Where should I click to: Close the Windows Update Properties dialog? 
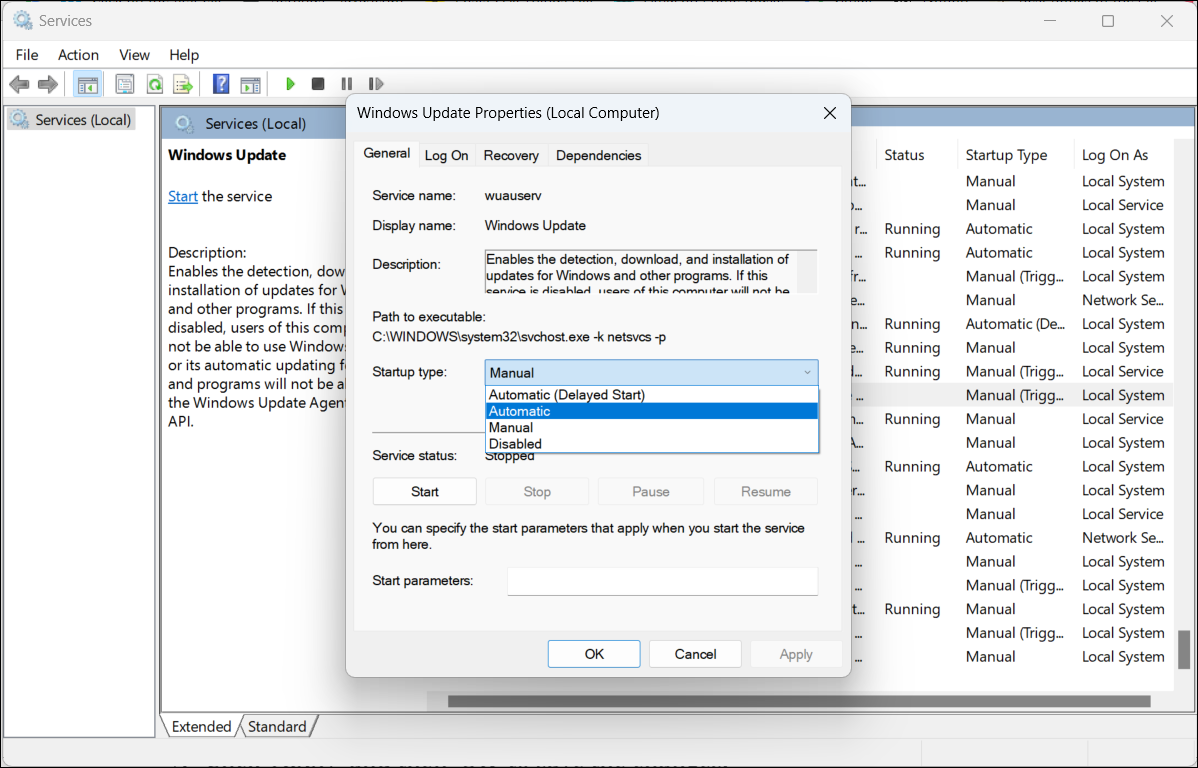[x=830, y=113]
